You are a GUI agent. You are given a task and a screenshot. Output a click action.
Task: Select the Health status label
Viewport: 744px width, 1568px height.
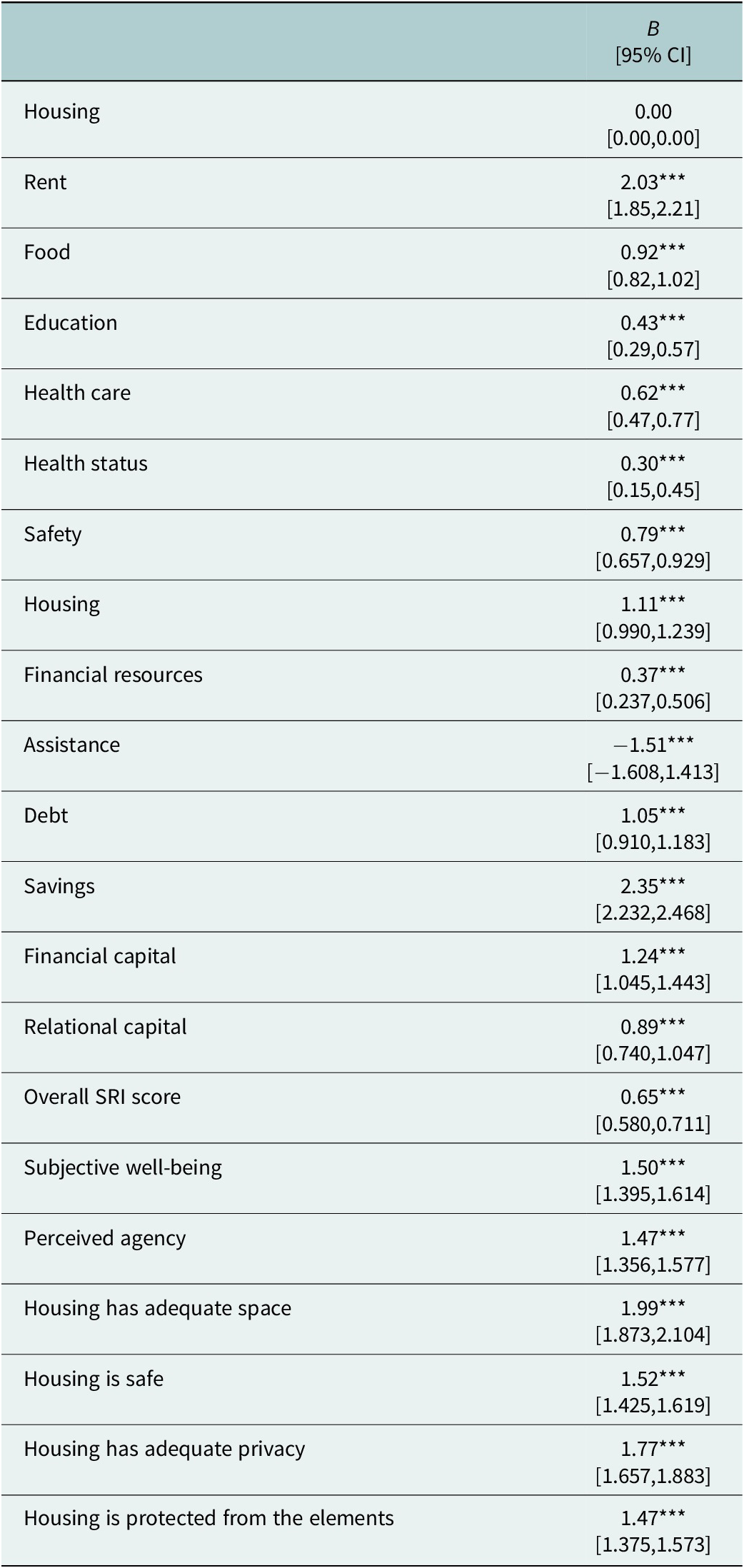[x=86, y=463]
